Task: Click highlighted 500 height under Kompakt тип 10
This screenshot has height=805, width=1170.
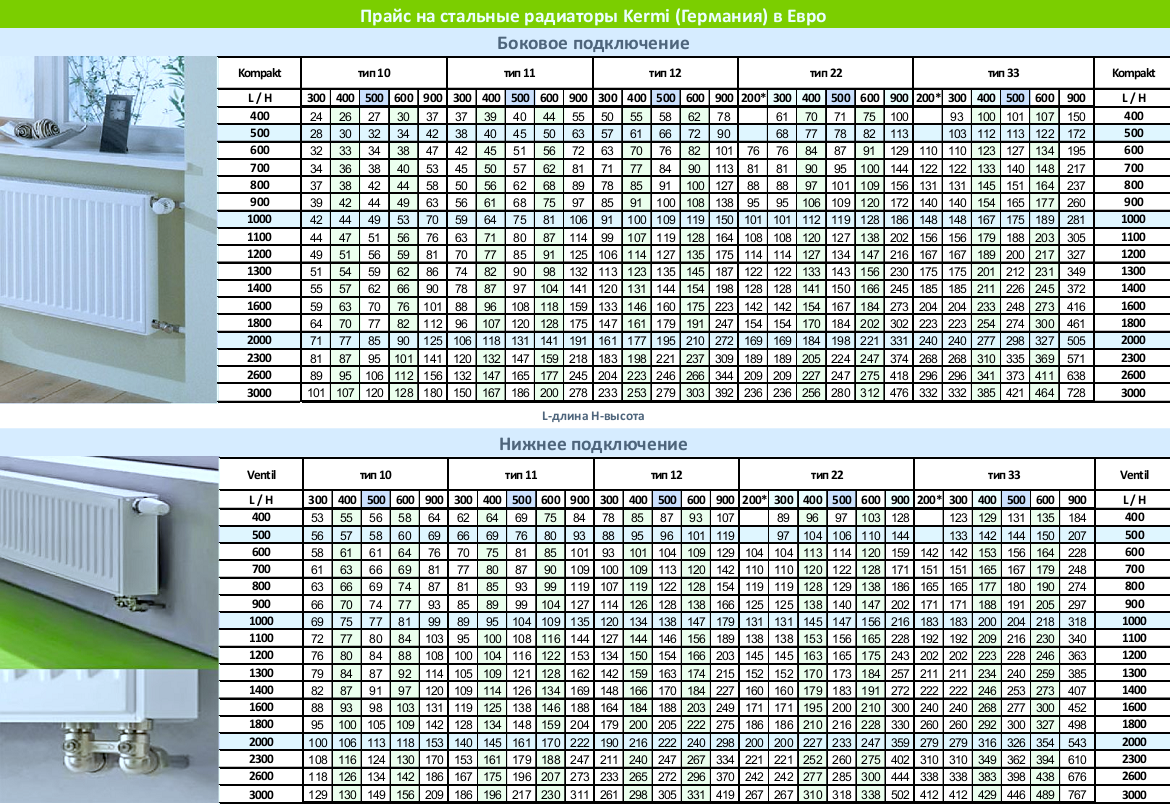Action: point(374,98)
